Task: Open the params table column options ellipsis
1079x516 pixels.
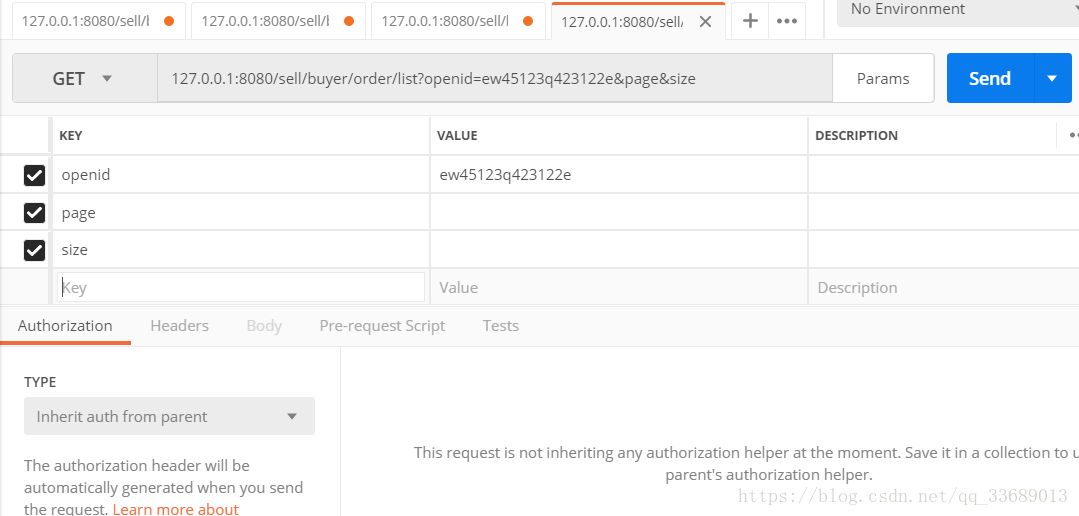Action: coord(1073,136)
